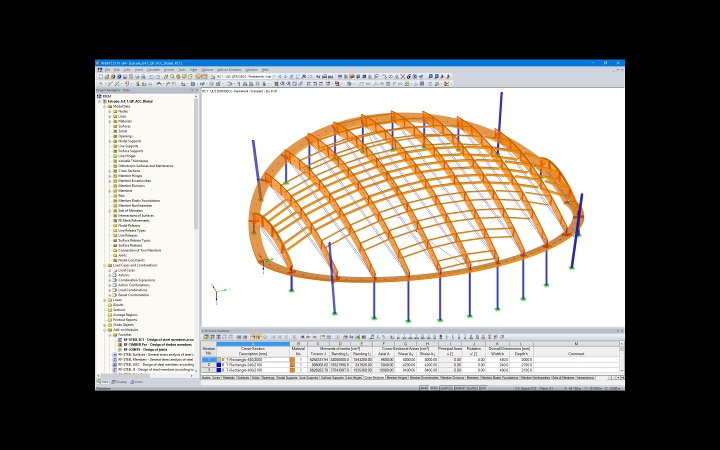Toggle DXF in the status bar

tap(483, 388)
